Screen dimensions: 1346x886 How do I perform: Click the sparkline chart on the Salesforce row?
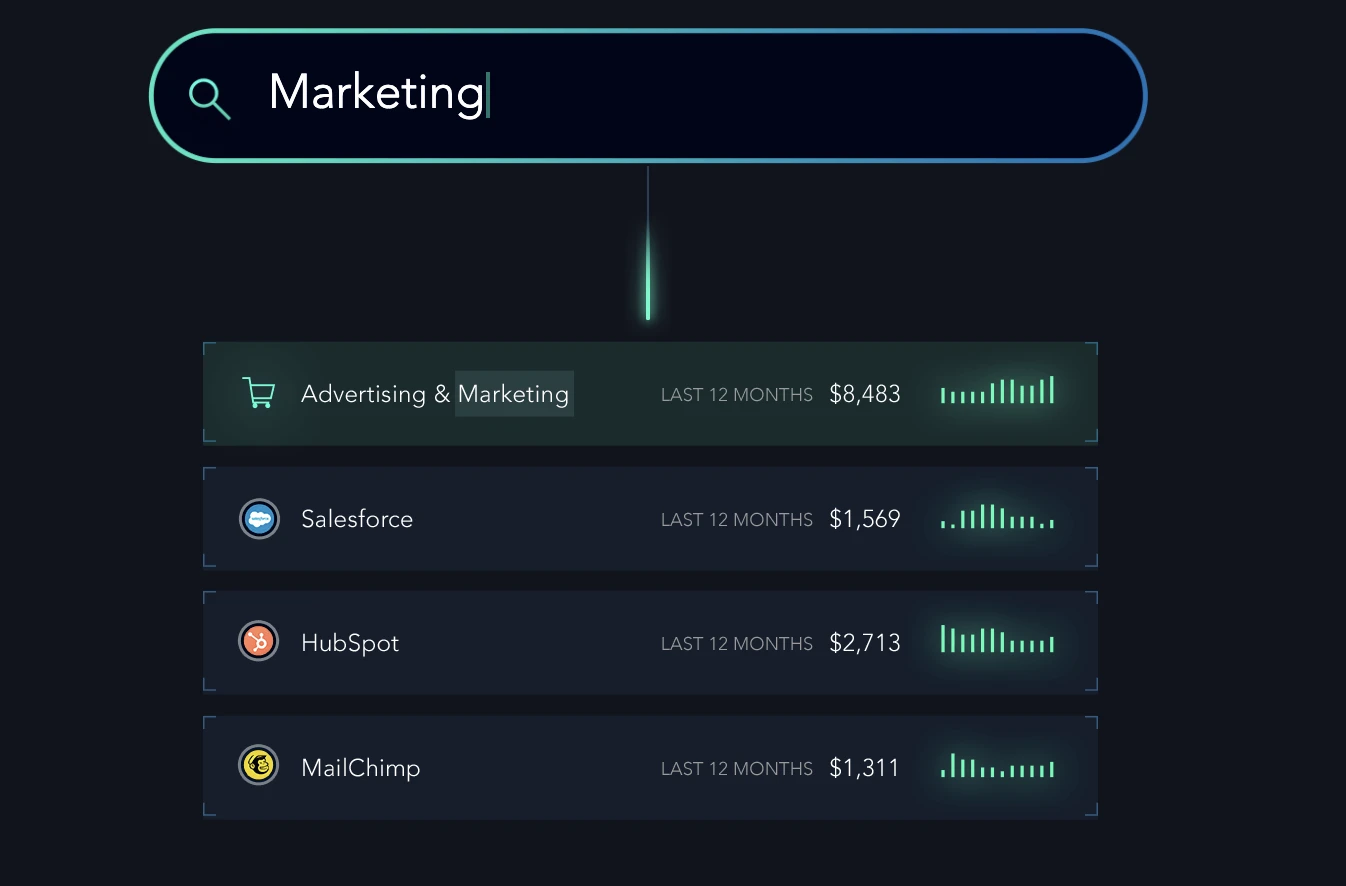coord(997,518)
